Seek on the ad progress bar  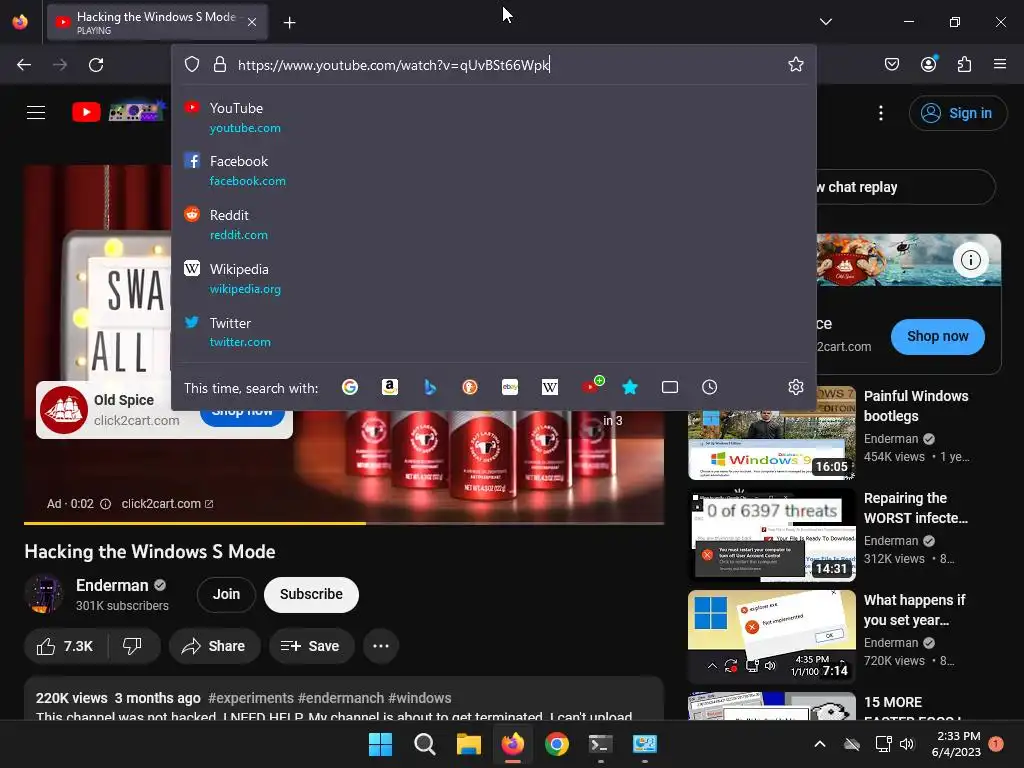[344, 523]
